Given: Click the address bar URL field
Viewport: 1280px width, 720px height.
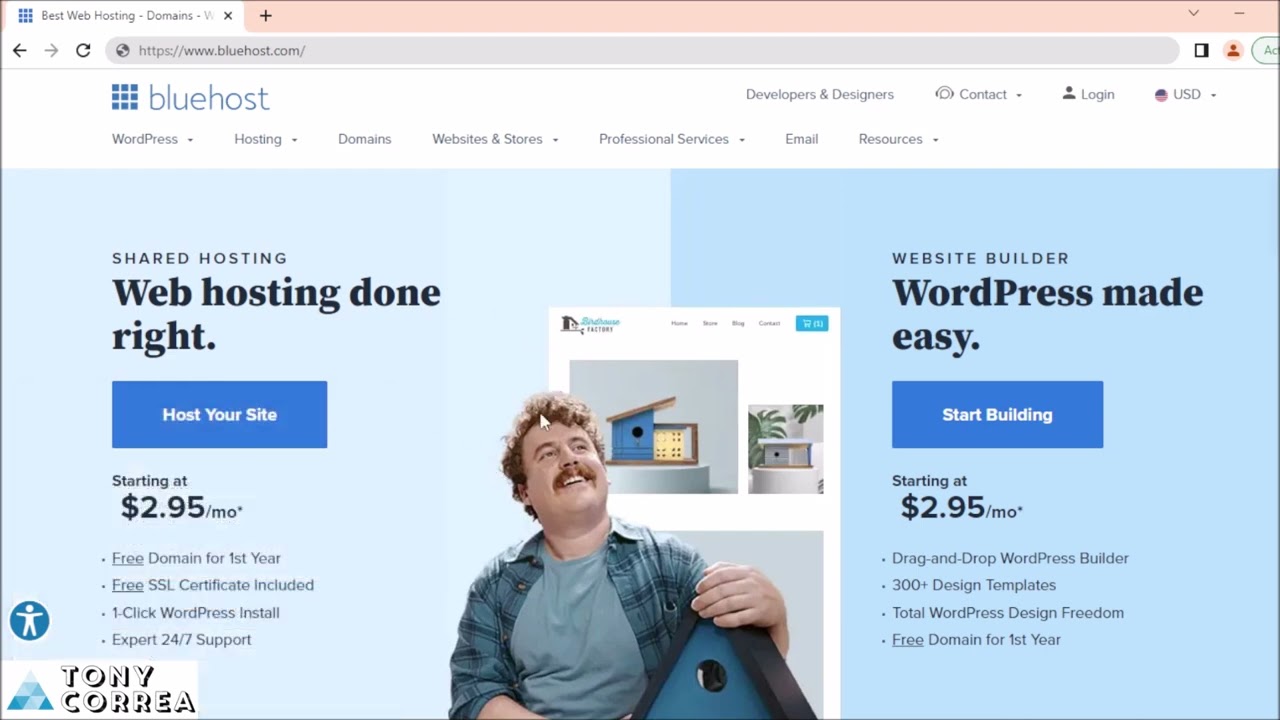Looking at the screenshot, I should [x=640, y=50].
